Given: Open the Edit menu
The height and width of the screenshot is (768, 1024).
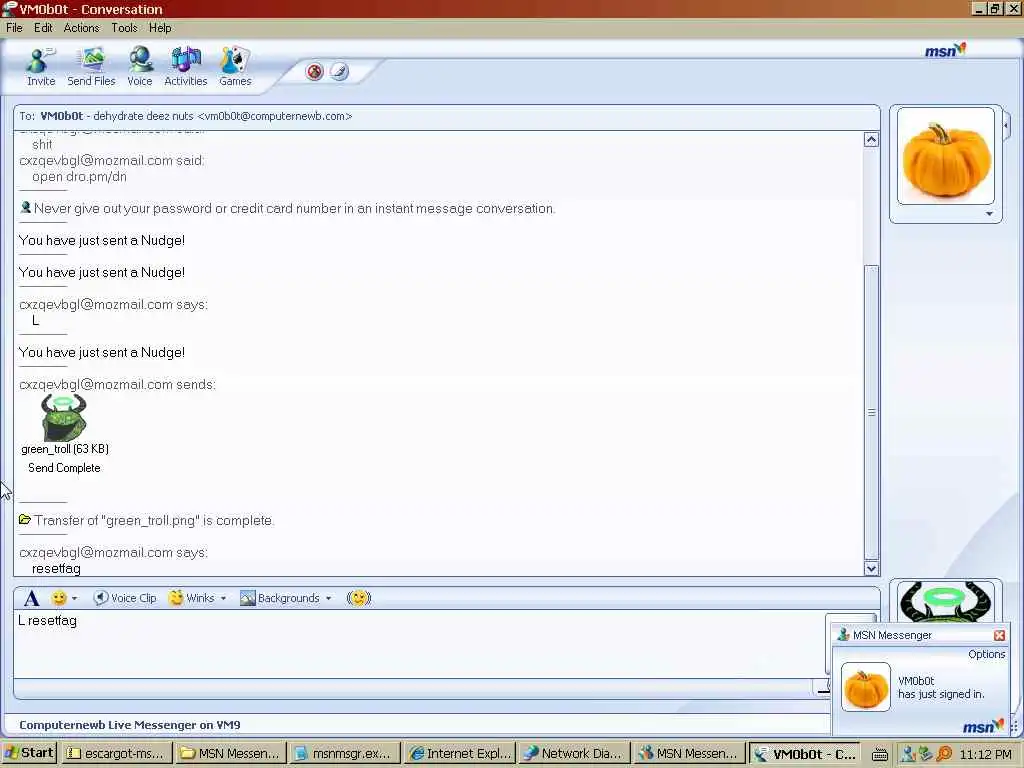Looking at the screenshot, I should pyautogui.click(x=43, y=28).
